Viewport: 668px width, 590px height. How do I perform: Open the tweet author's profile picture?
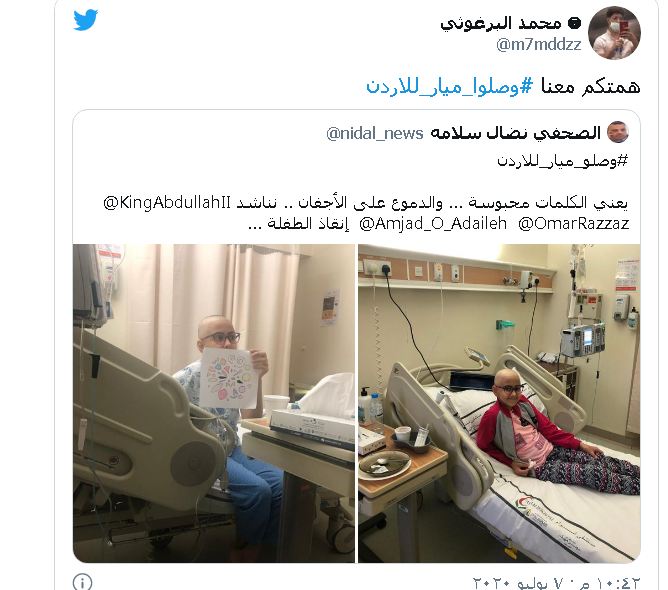614,33
